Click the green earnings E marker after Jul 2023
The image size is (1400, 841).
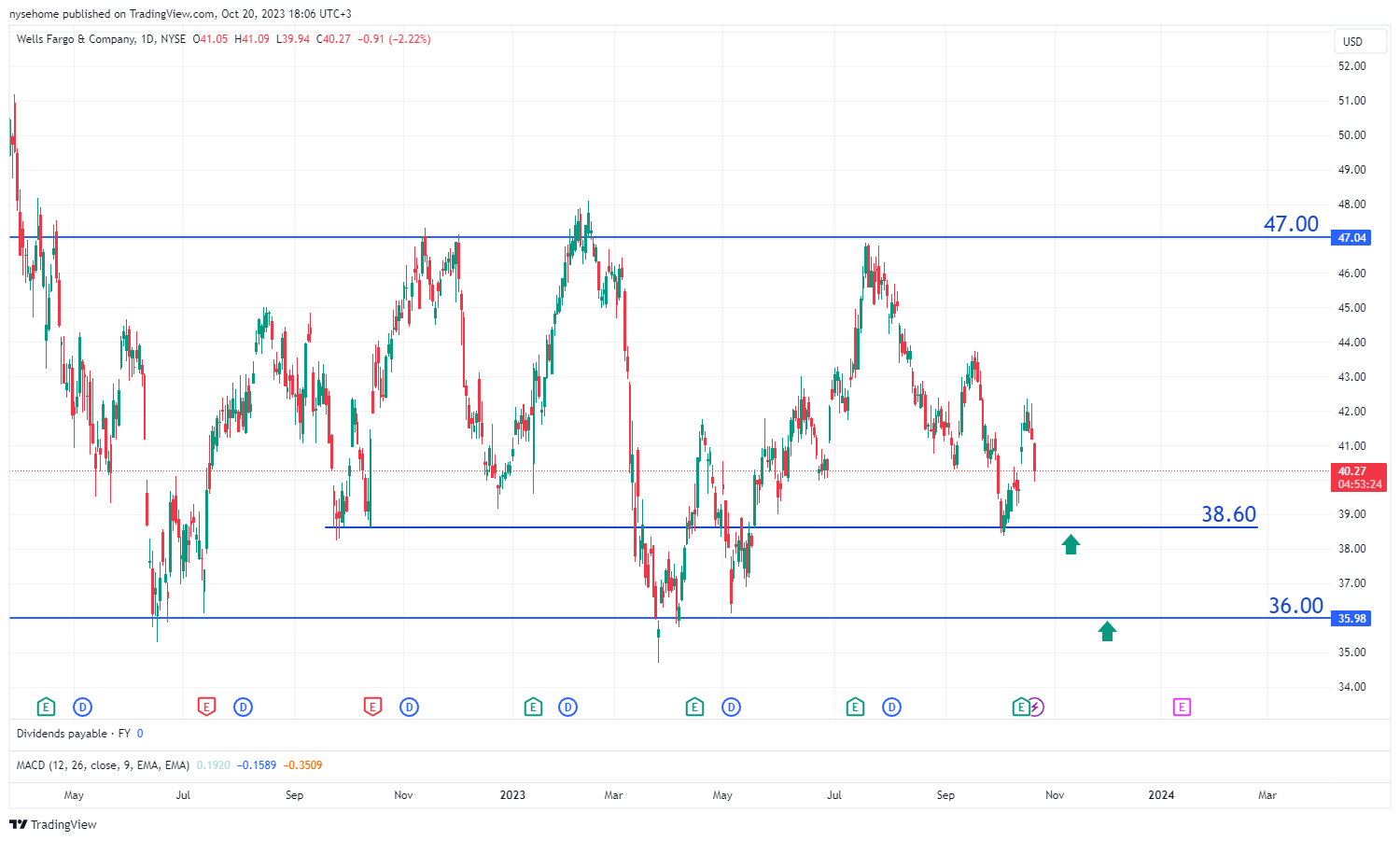[855, 708]
